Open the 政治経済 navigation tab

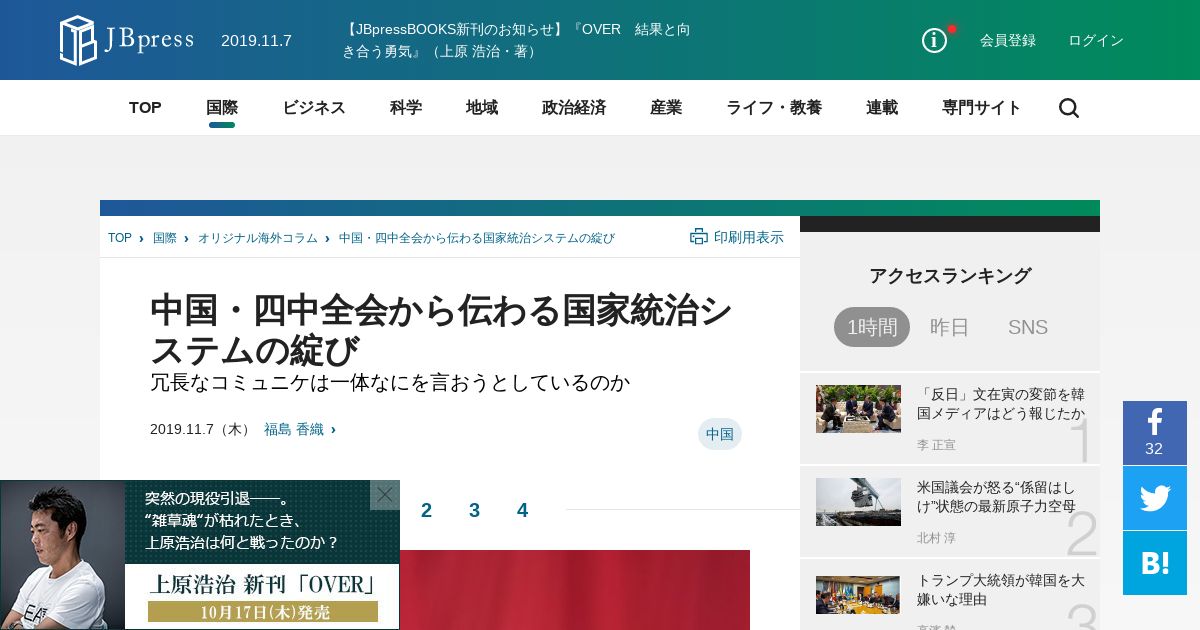tap(574, 108)
